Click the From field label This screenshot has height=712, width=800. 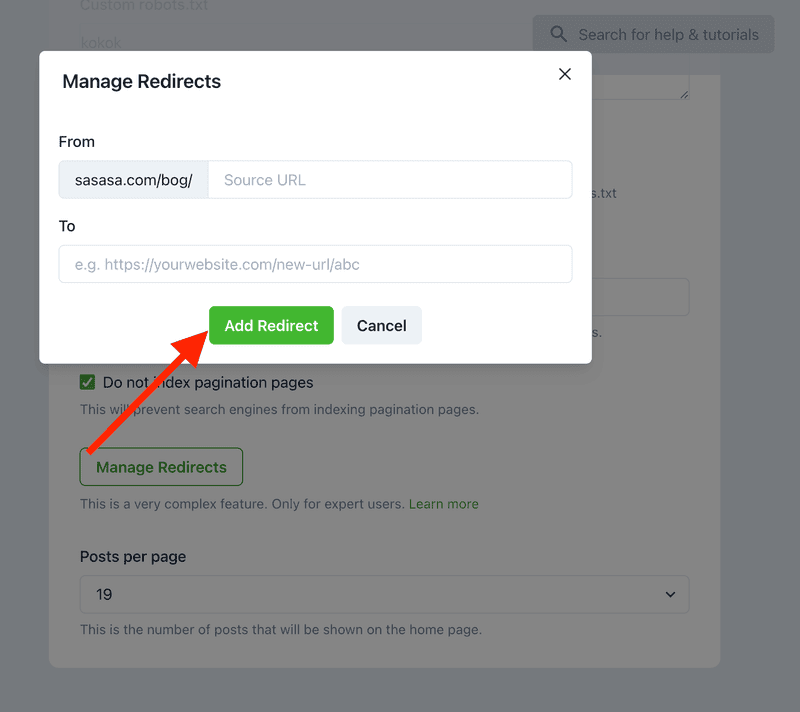[x=77, y=142]
